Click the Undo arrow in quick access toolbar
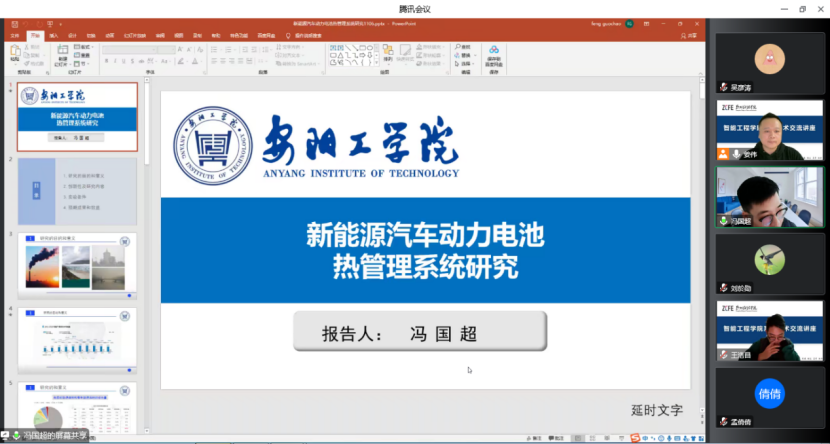830x444 pixels. tap(26, 24)
